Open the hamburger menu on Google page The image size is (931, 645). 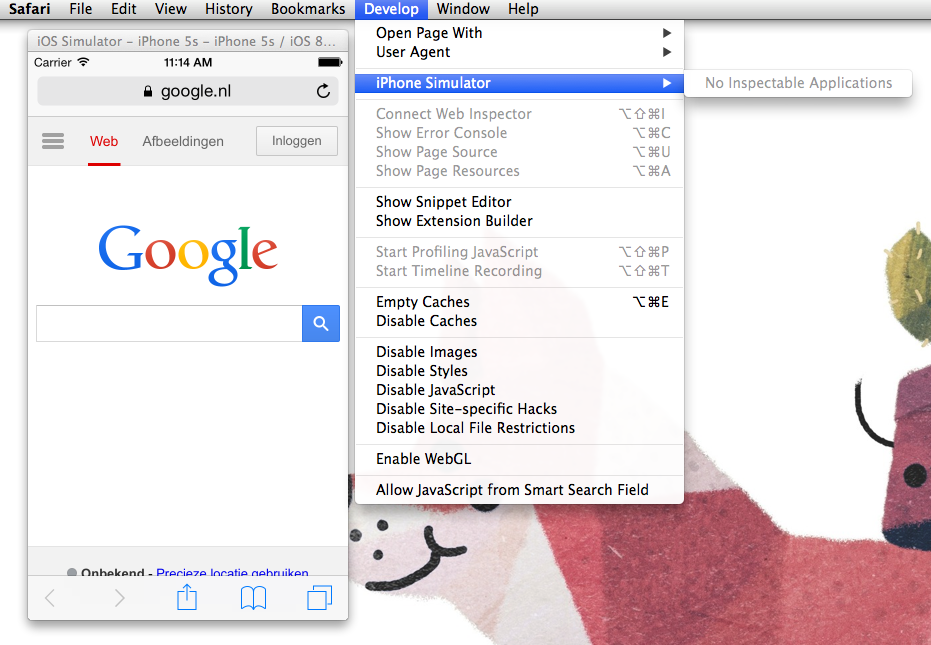pyautogui.click(x=53, y=141)
